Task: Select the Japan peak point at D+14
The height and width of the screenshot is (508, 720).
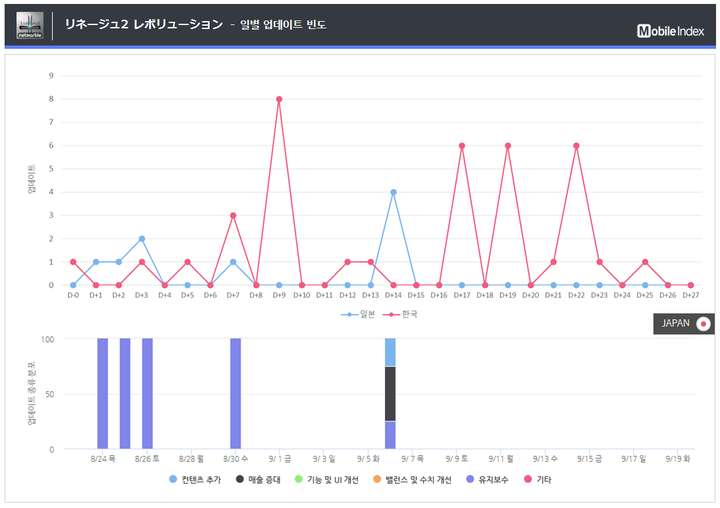Action: tap(394, 192)
